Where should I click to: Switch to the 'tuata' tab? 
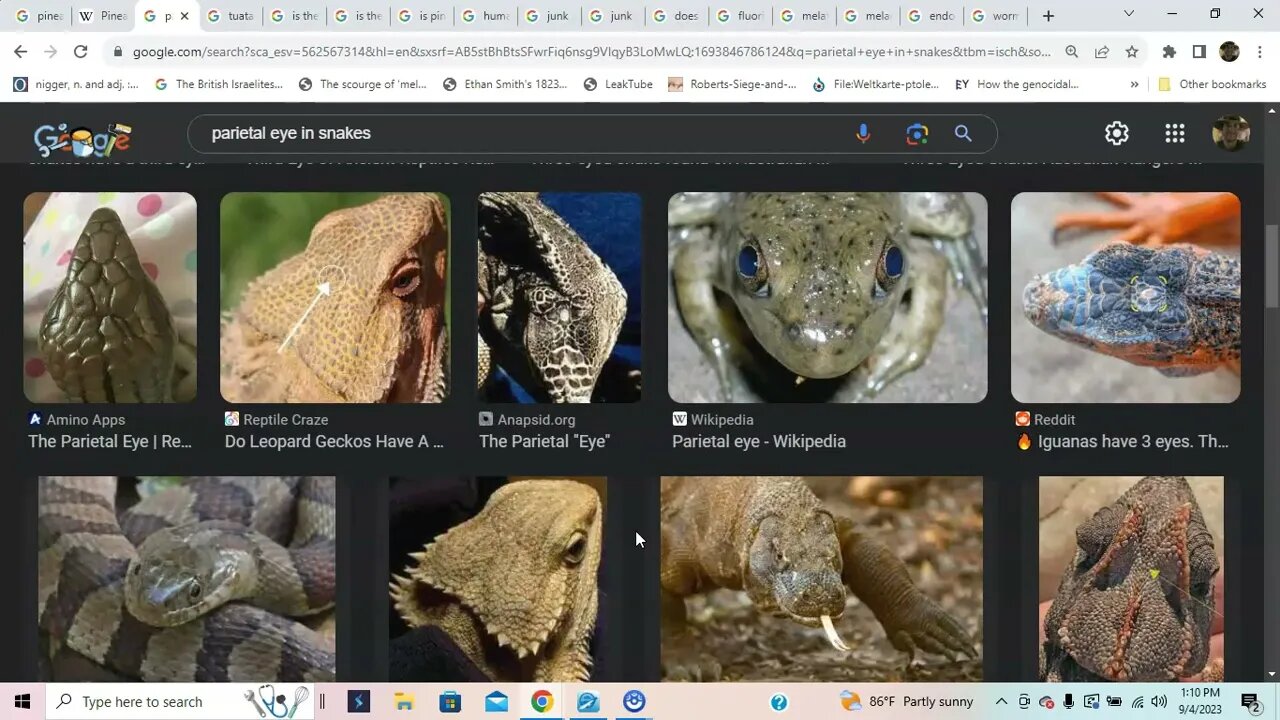click(230, 16)
